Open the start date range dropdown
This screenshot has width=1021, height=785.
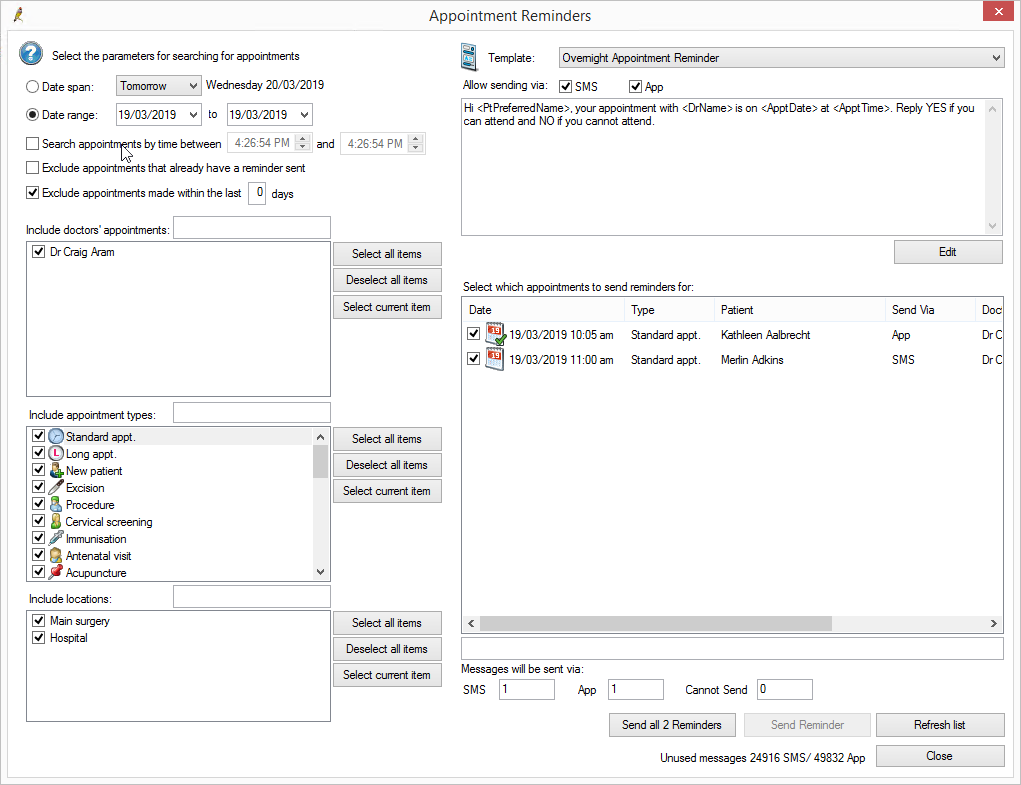(x=193, y=115)
